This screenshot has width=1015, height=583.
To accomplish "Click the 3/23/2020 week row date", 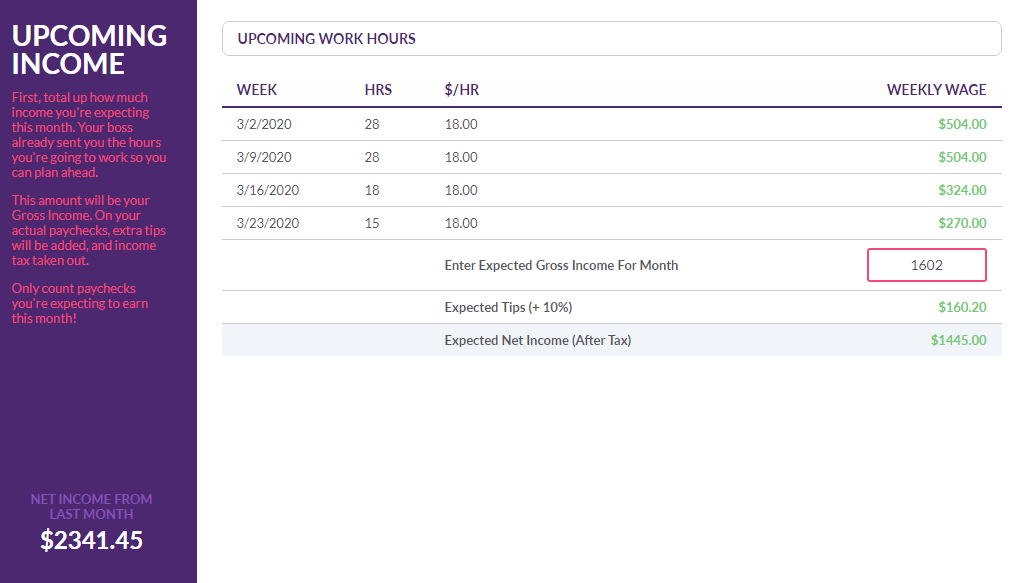I will [x=268, y=223].
